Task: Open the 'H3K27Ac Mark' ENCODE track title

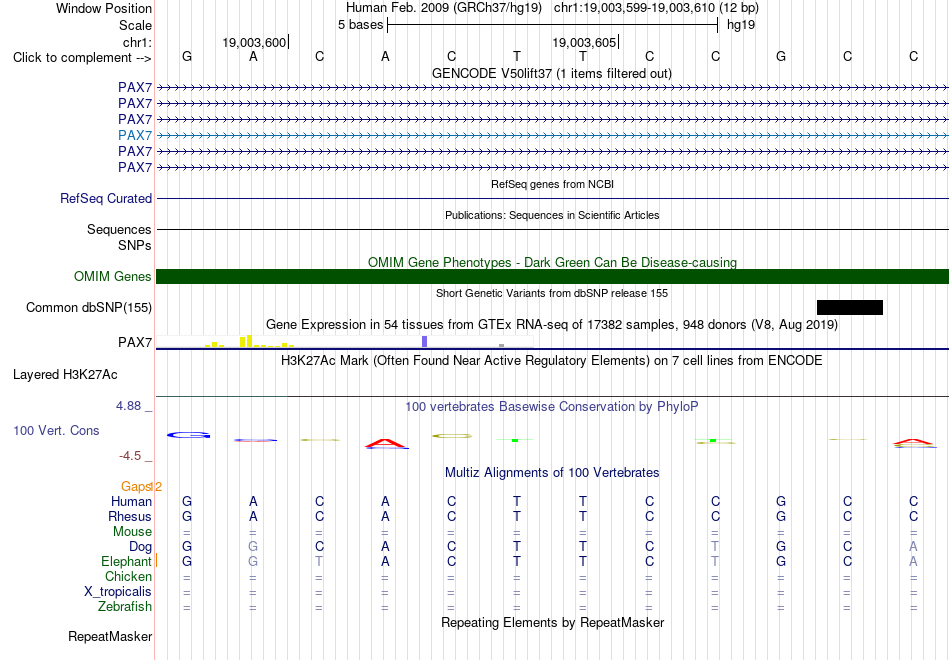Action: click(552, 361)
